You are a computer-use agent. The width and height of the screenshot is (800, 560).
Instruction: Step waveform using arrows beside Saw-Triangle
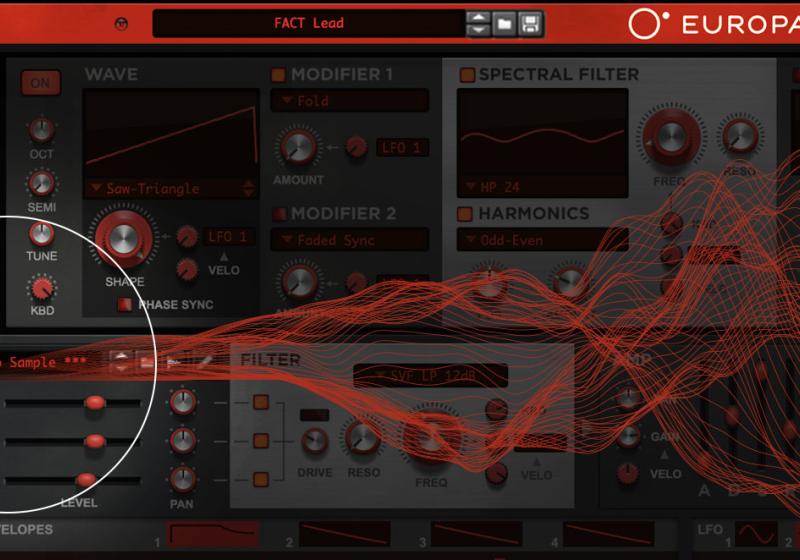(248, 189)
